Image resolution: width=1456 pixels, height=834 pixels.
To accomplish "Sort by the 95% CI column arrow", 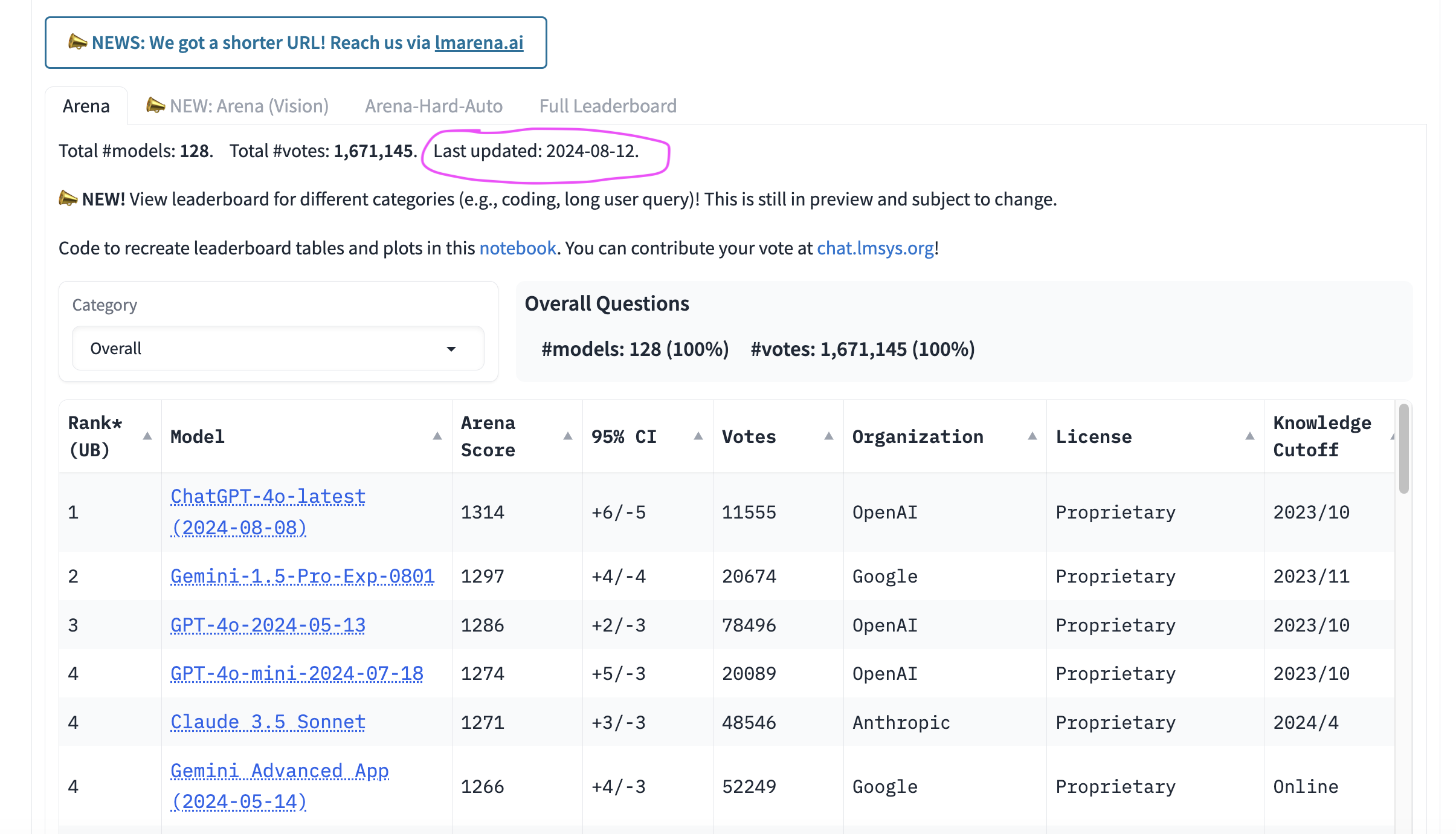I will (x=698, y=436).
